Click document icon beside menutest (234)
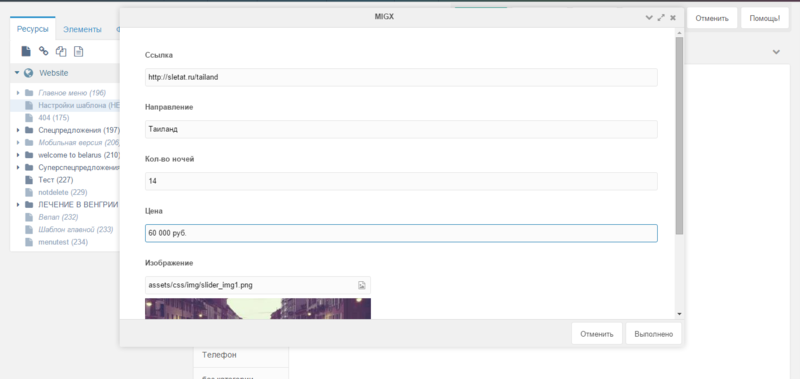 [x=29, y=242]
